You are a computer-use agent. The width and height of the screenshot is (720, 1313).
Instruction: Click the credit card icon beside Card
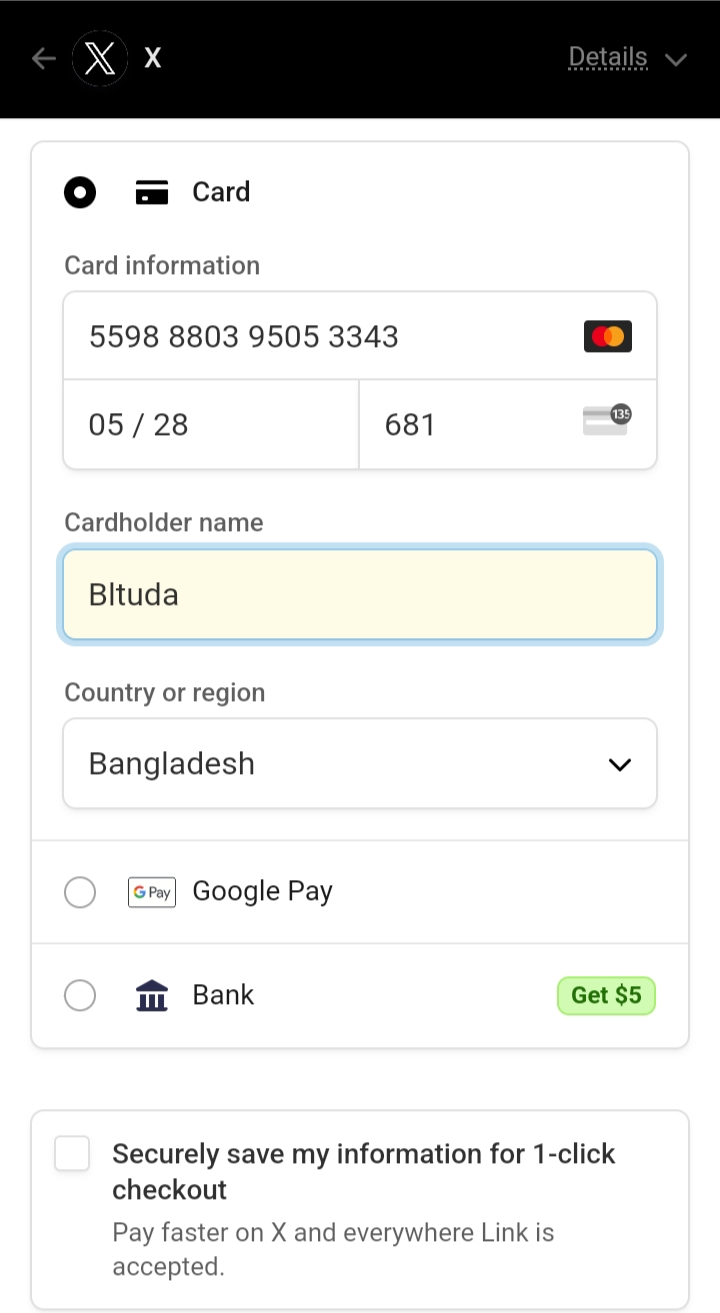tap(151, 192)
